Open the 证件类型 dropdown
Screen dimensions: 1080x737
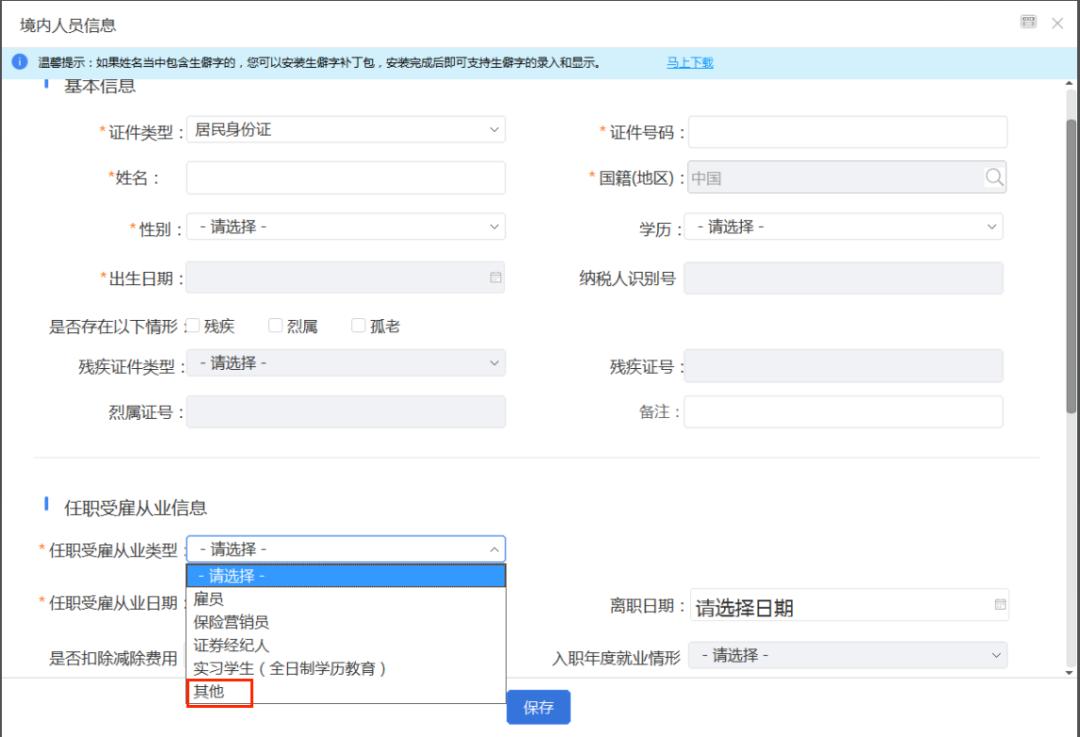345,130
